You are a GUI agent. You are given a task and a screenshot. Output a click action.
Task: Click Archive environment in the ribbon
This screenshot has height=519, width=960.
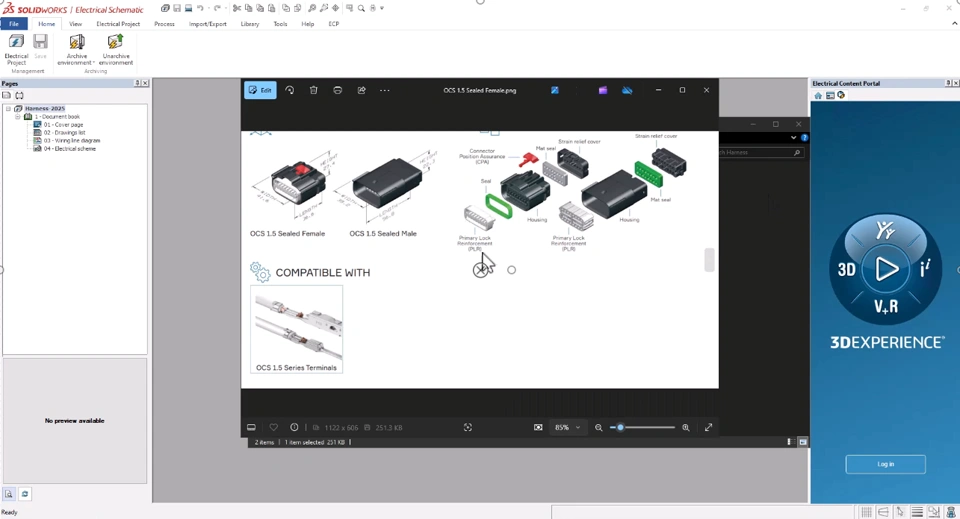pos(77,50)
